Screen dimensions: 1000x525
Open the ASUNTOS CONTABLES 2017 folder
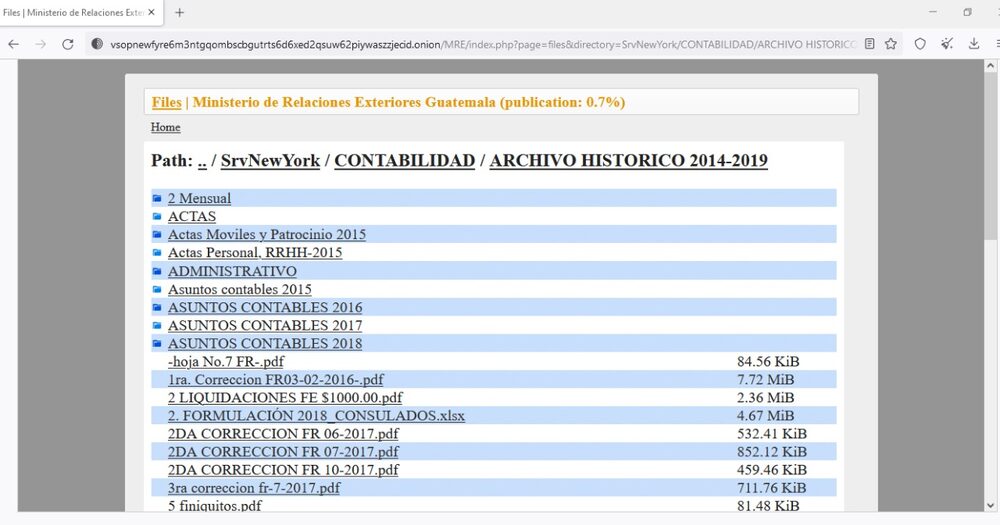tap(265, 325)
